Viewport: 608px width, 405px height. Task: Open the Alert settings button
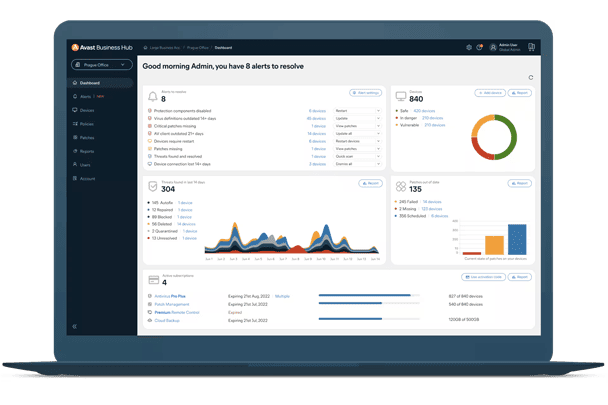pyautogui.click(x=366, y=93)
